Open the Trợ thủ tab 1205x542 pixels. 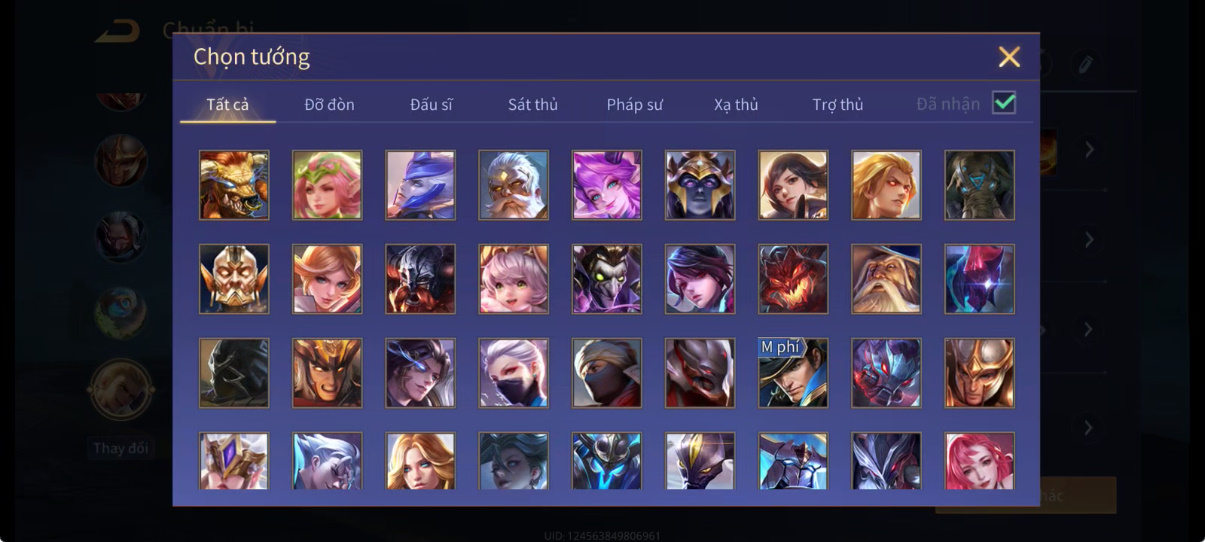pyautogui.click(x=838, y=104)
